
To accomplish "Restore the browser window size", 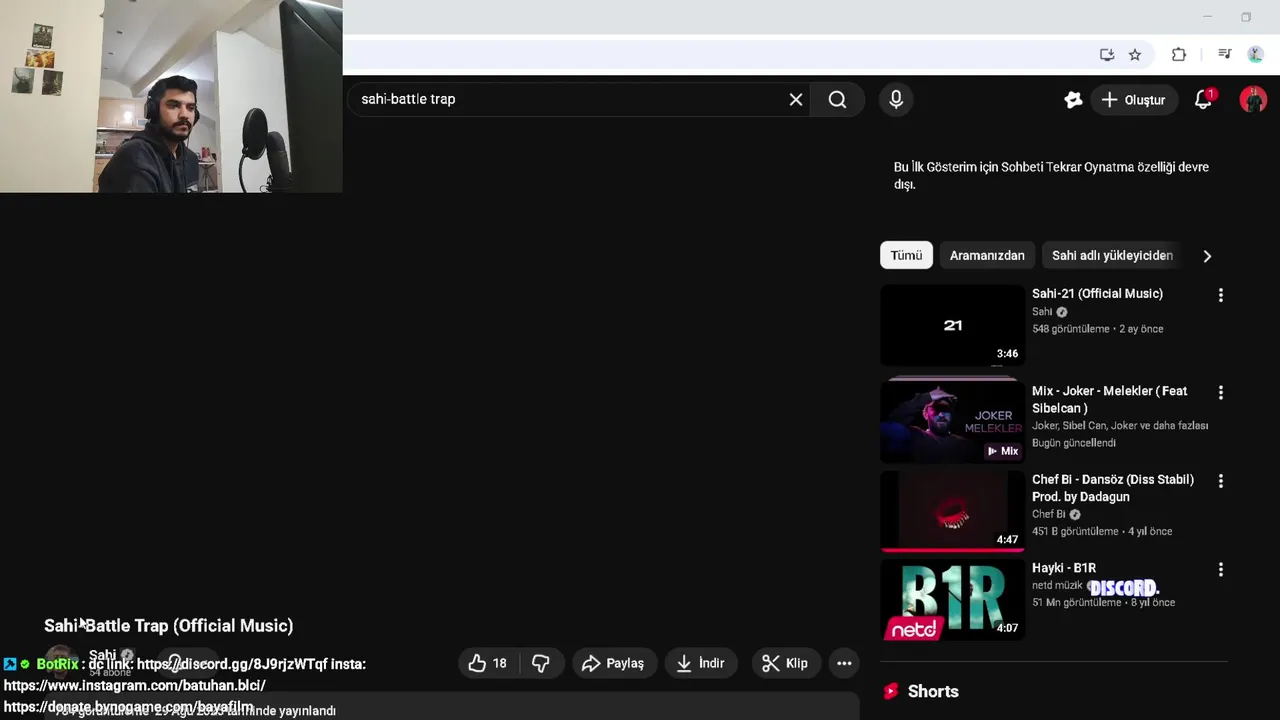I will tap(1246, 17).
